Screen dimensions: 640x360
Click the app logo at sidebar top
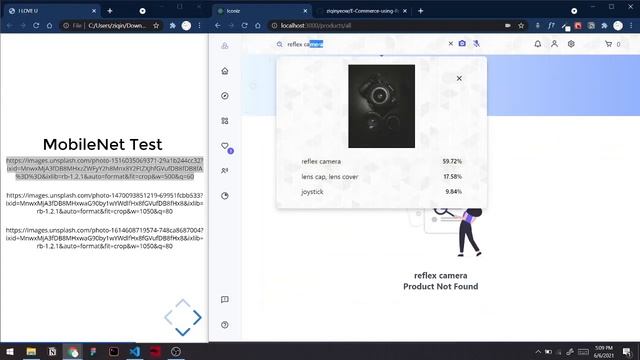[x=224, y=46]
